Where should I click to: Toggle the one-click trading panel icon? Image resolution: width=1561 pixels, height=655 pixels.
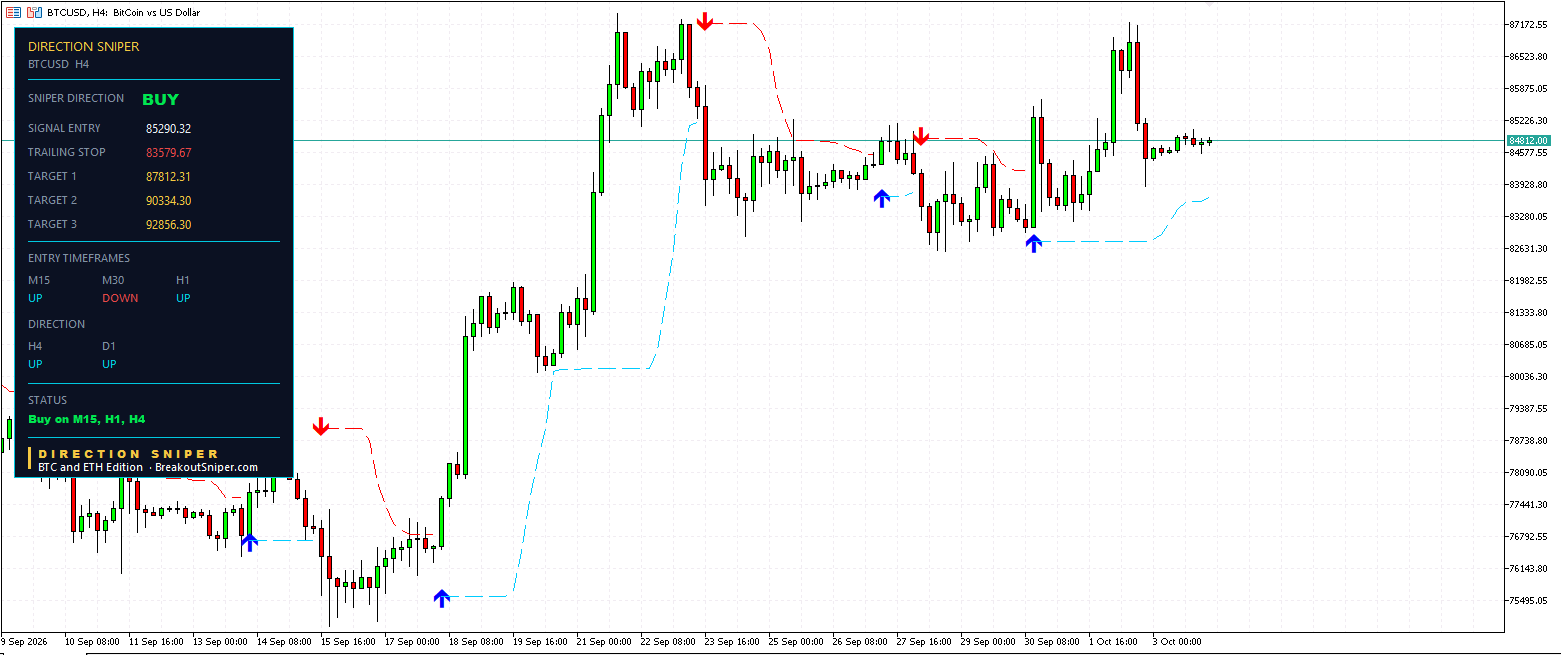point(34,12)
